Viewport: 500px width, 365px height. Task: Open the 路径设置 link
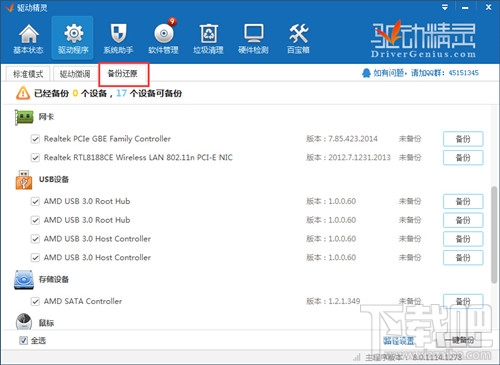pyautogui.click(x=399, y=341)
